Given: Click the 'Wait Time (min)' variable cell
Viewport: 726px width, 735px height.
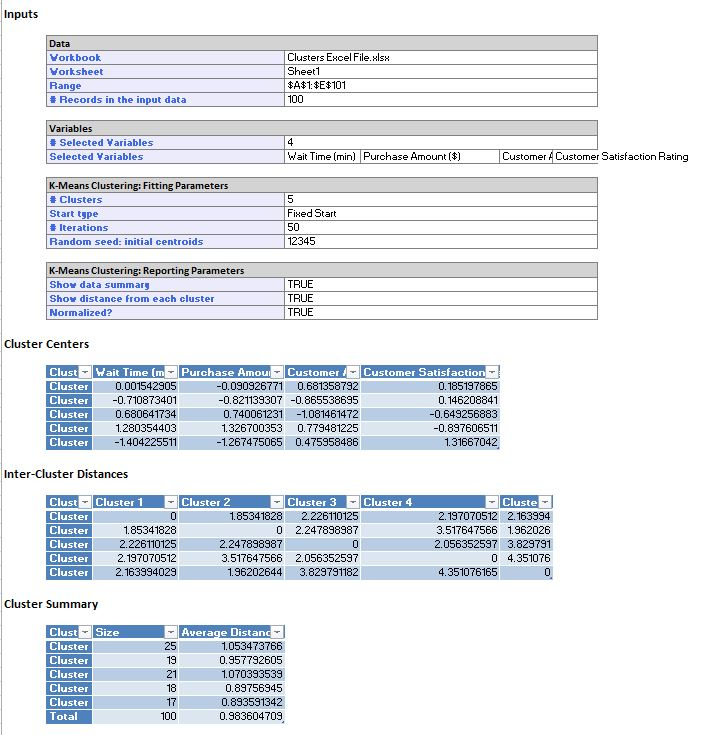Looking at the screenshot, I should [322, 157].
